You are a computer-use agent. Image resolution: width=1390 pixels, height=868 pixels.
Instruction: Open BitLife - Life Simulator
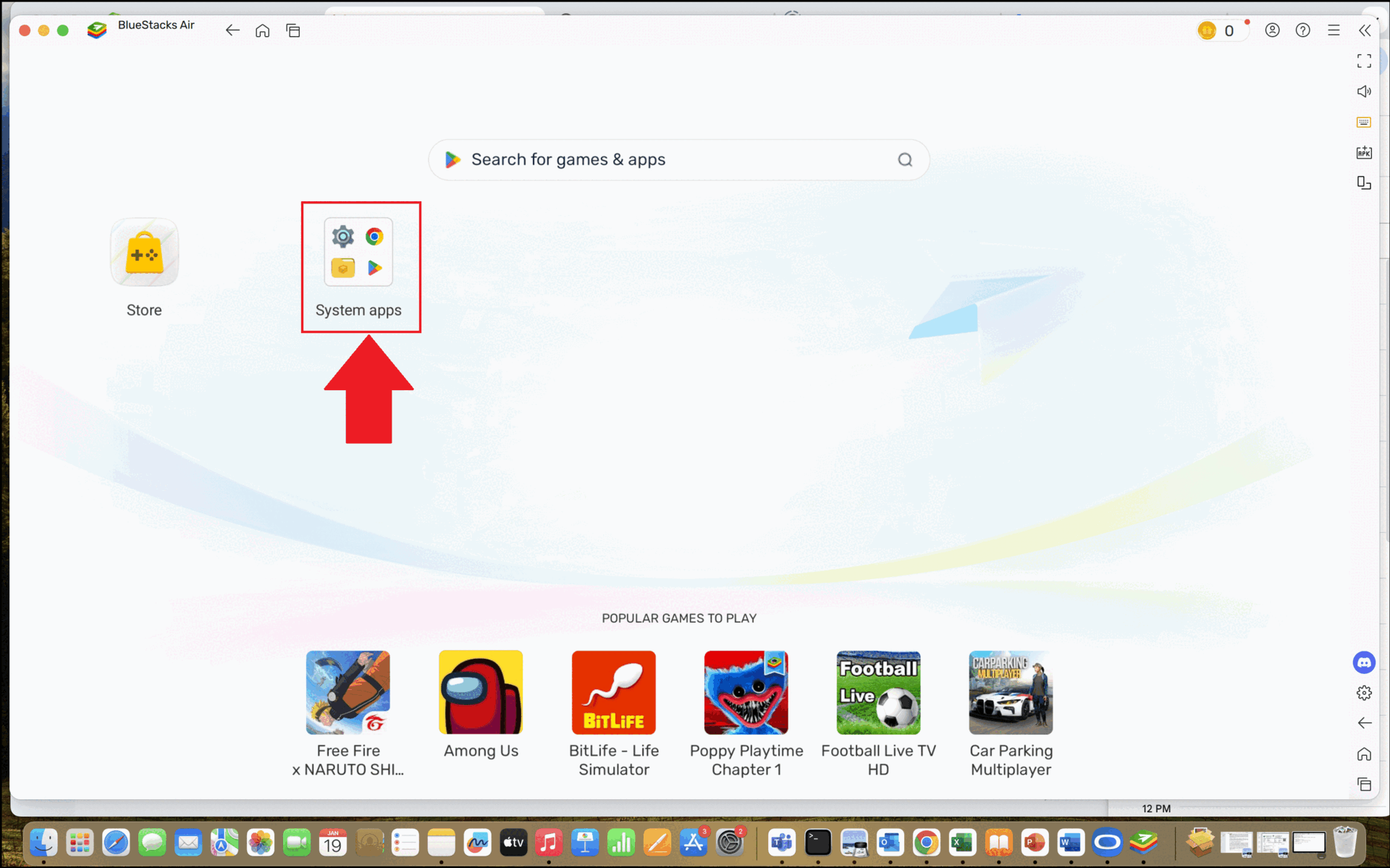pos(613,693)
